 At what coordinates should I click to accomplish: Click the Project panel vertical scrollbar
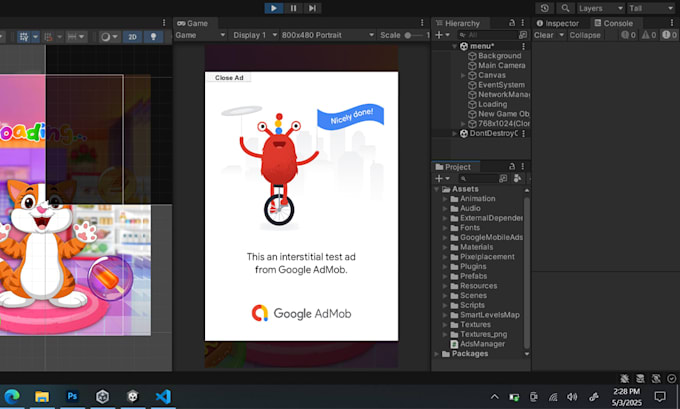click(526, 272)
